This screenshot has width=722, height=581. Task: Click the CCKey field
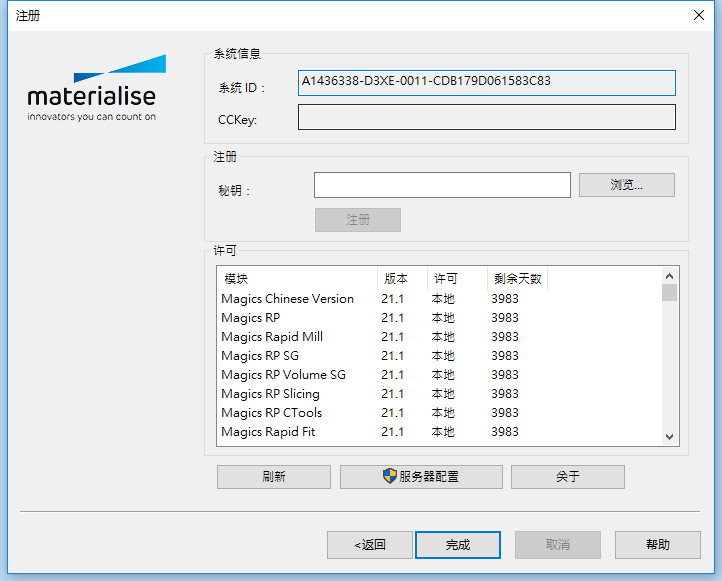point(486,118)
